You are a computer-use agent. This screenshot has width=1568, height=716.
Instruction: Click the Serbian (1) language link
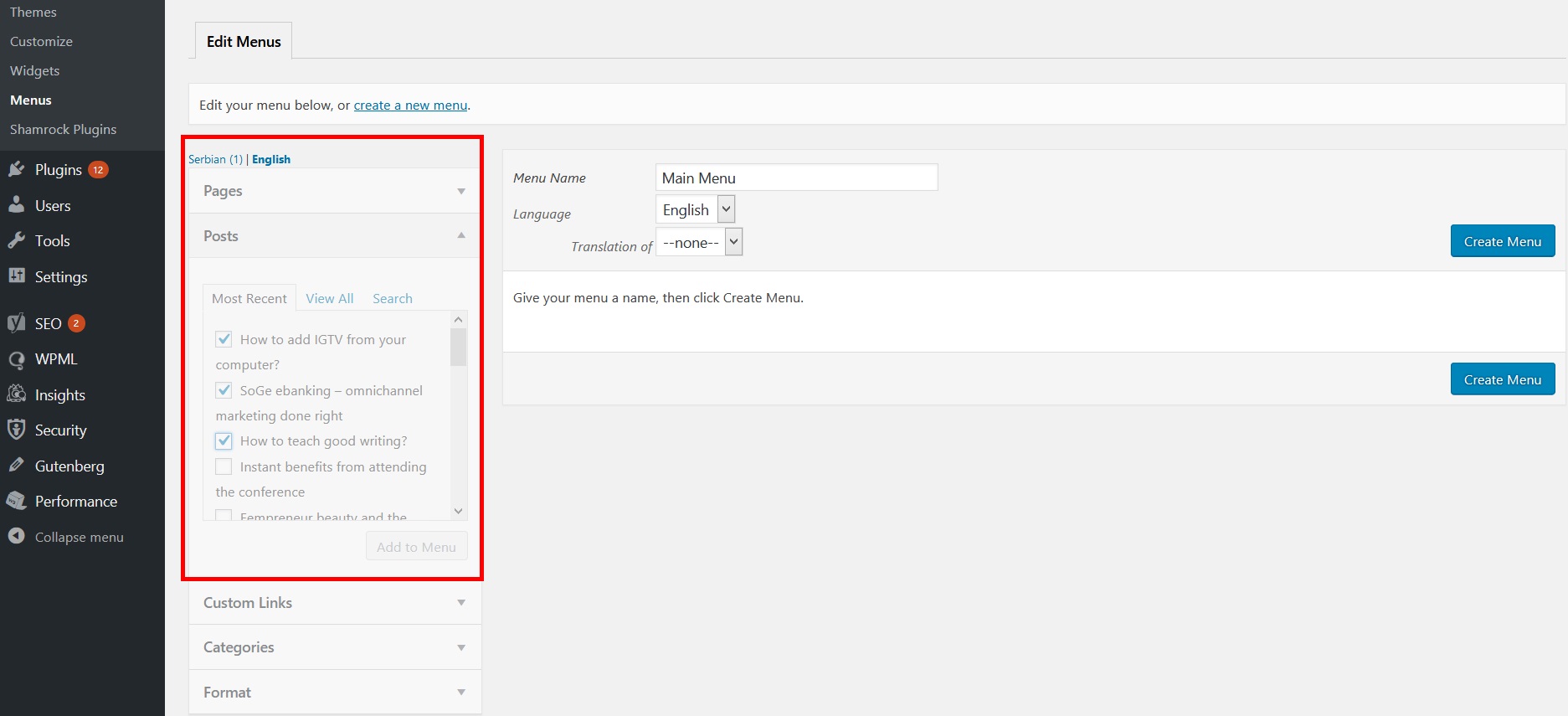pyautogui.click(x=215, y=159)
